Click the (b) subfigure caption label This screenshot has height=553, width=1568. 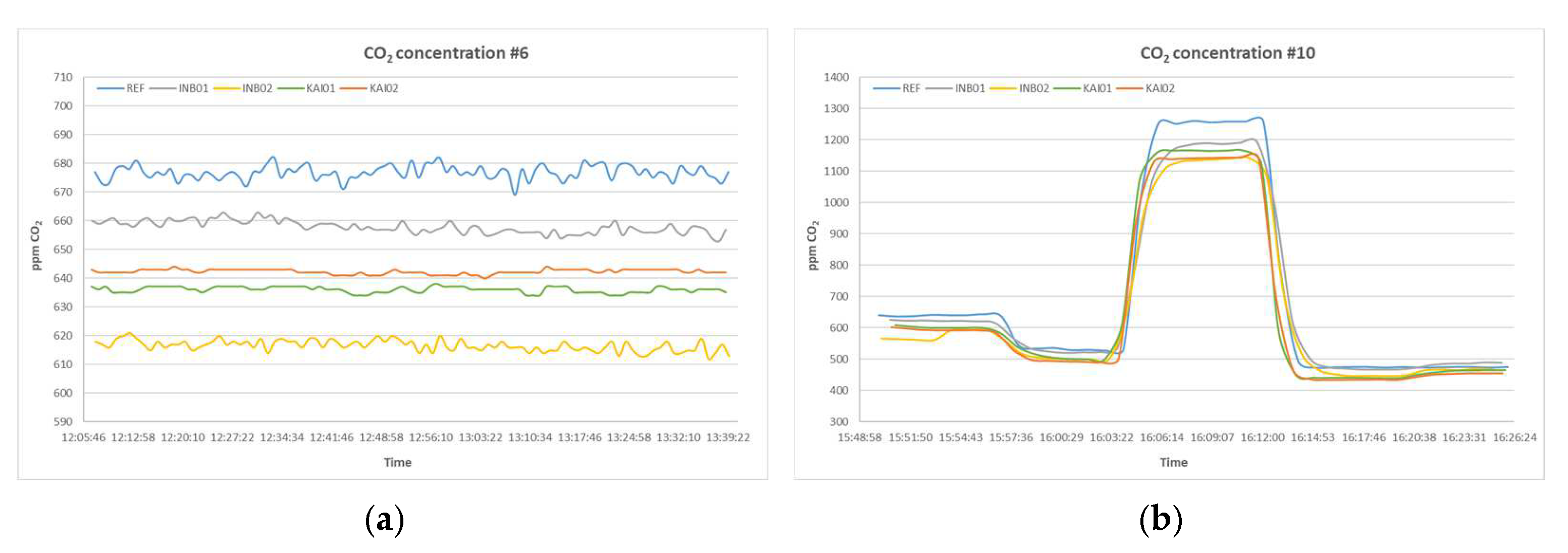coord(1160,520)
